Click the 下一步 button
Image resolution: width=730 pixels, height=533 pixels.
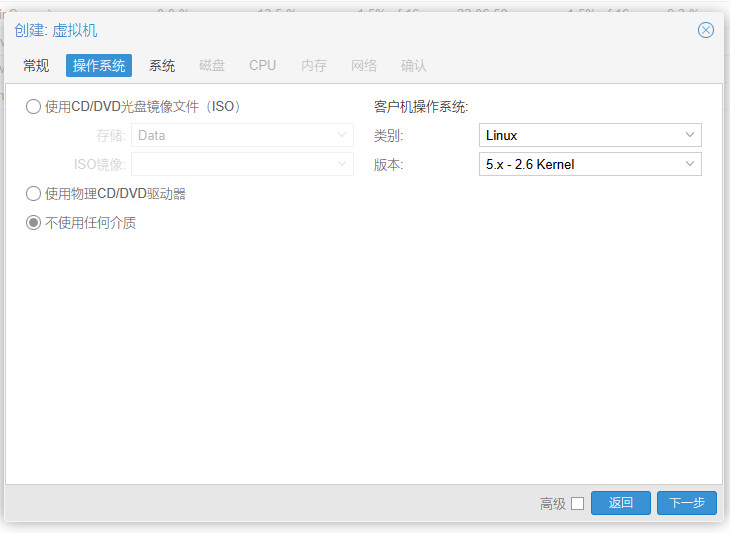(686, 503)
